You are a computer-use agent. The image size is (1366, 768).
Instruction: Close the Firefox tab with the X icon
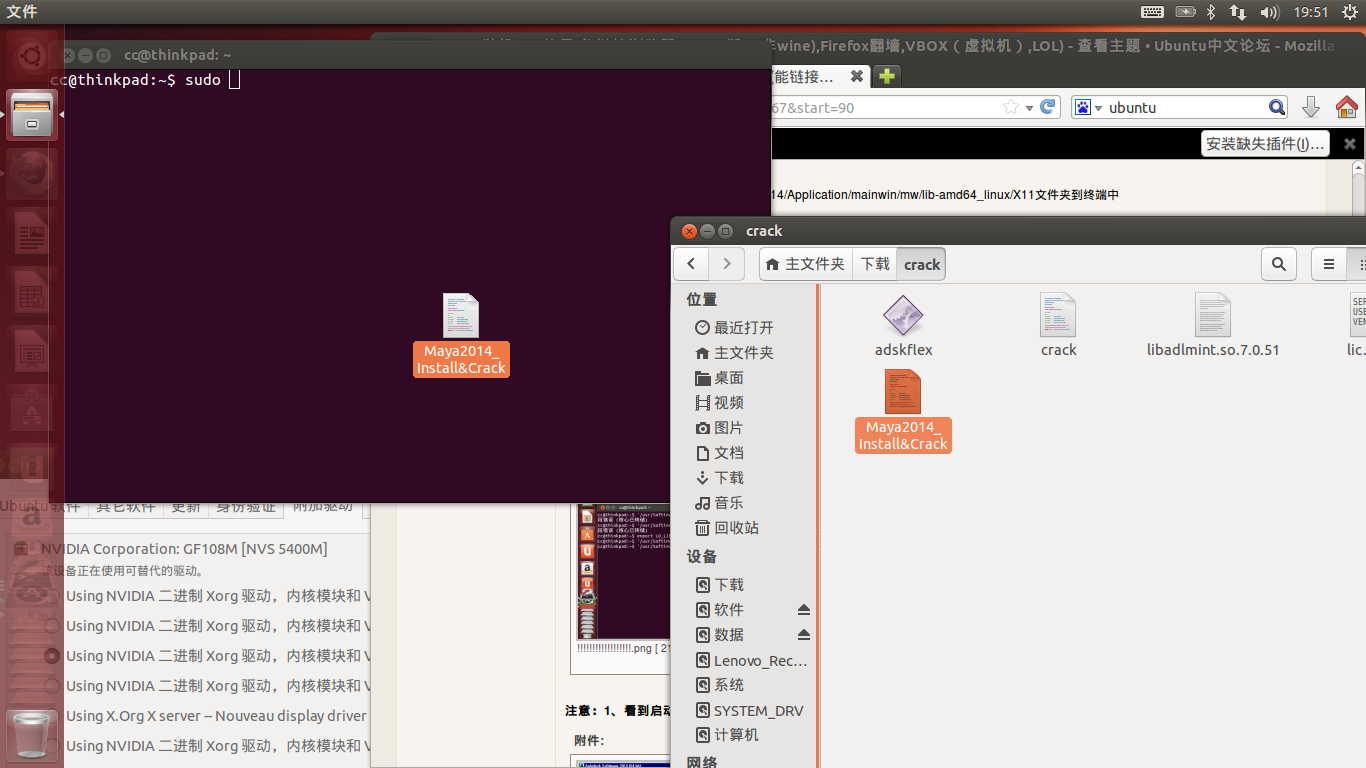pos(856,76)
